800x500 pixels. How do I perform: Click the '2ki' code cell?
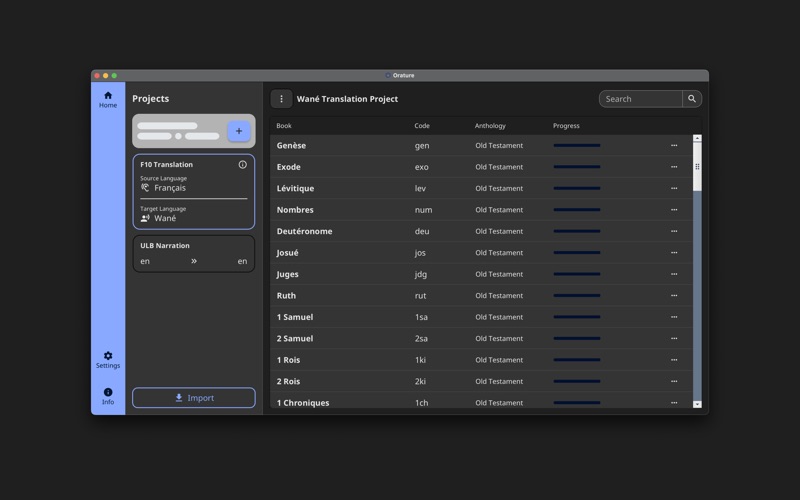(x=420, y=381)
